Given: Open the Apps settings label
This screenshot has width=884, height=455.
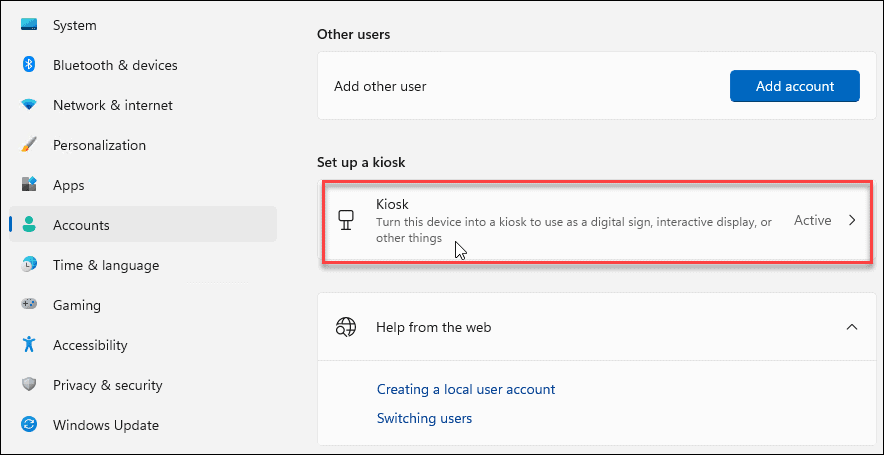Looking at the screenshot, I should point(69,185).
